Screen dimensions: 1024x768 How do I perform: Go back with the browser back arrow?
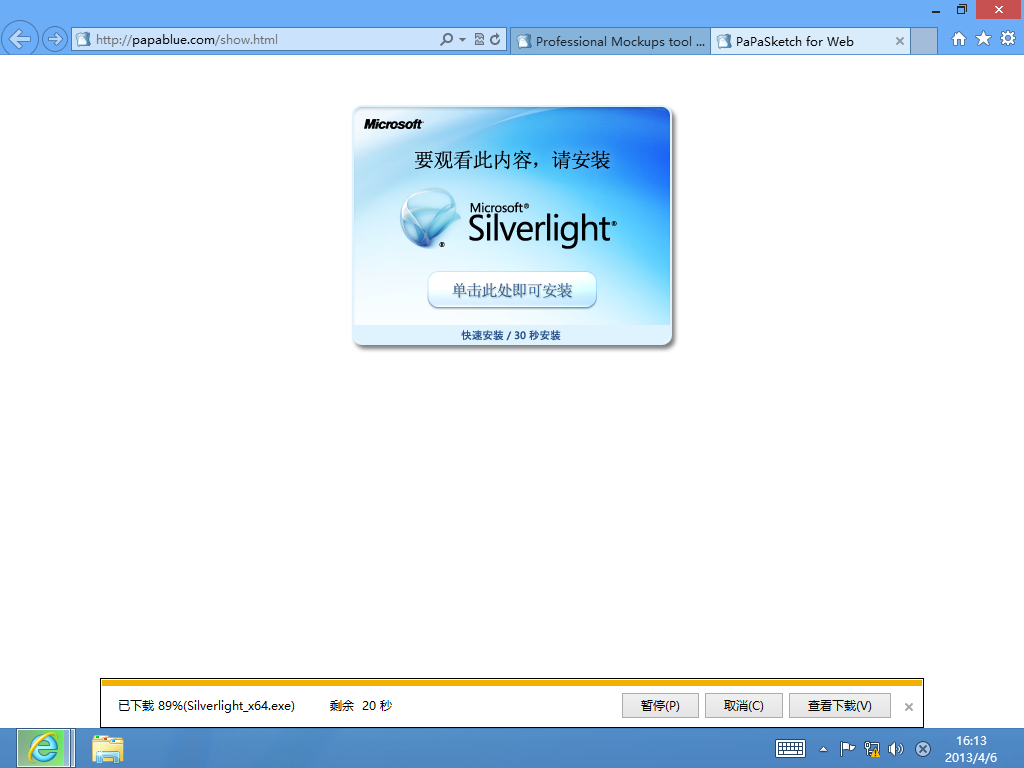tap(20, 39)
